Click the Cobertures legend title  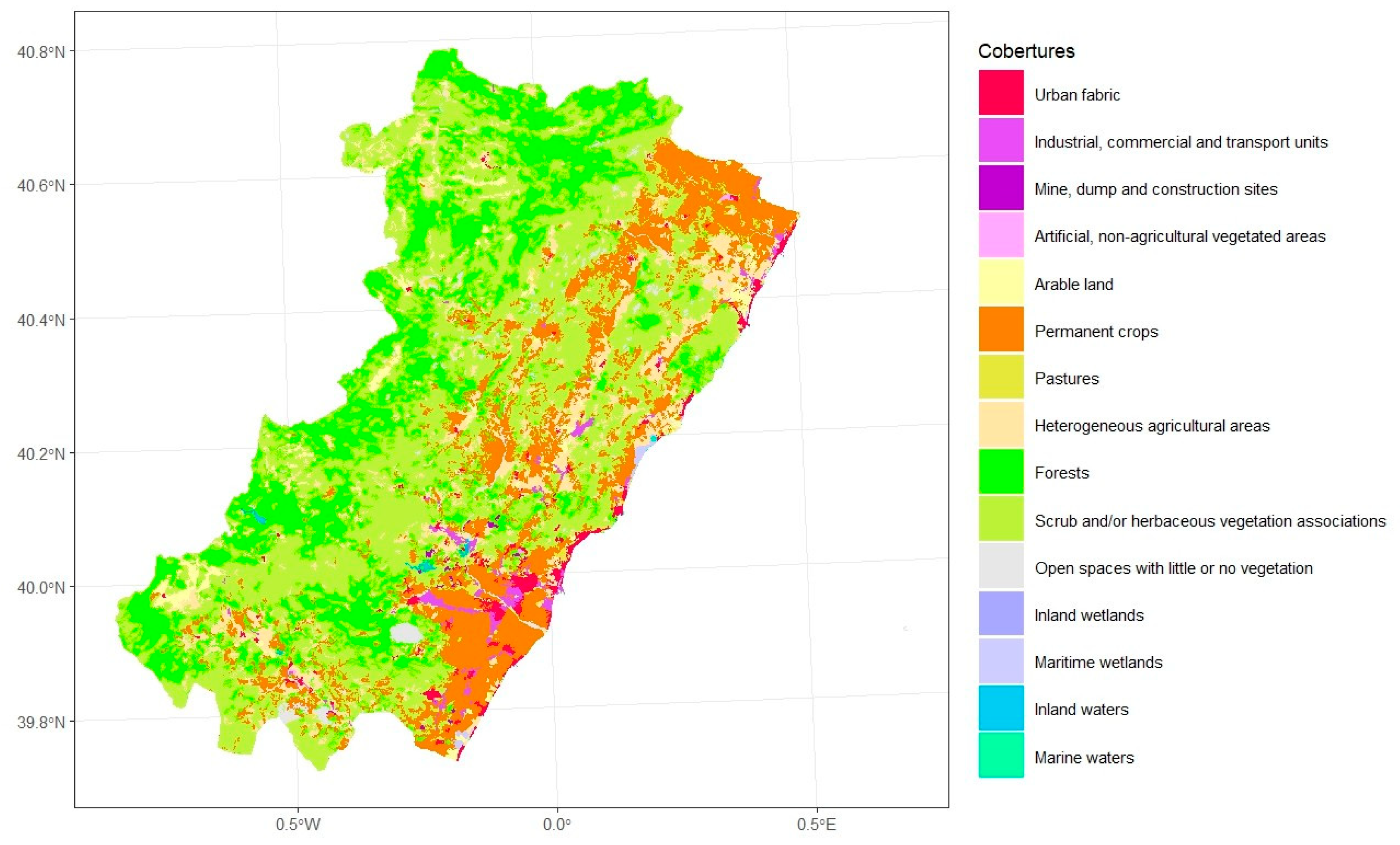point(1026,51)
